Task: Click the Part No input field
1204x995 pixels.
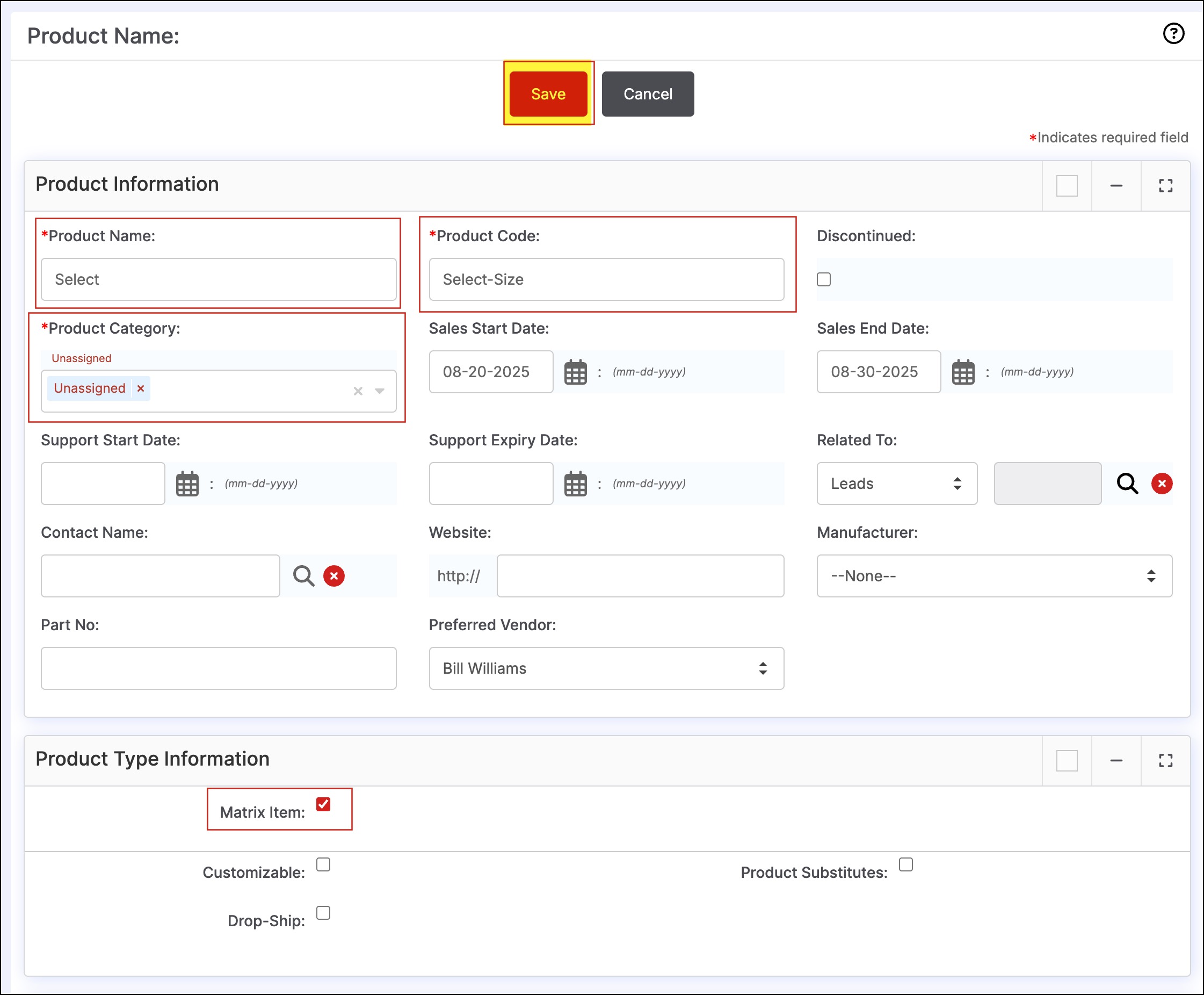Action: click(x=219, y=668)
